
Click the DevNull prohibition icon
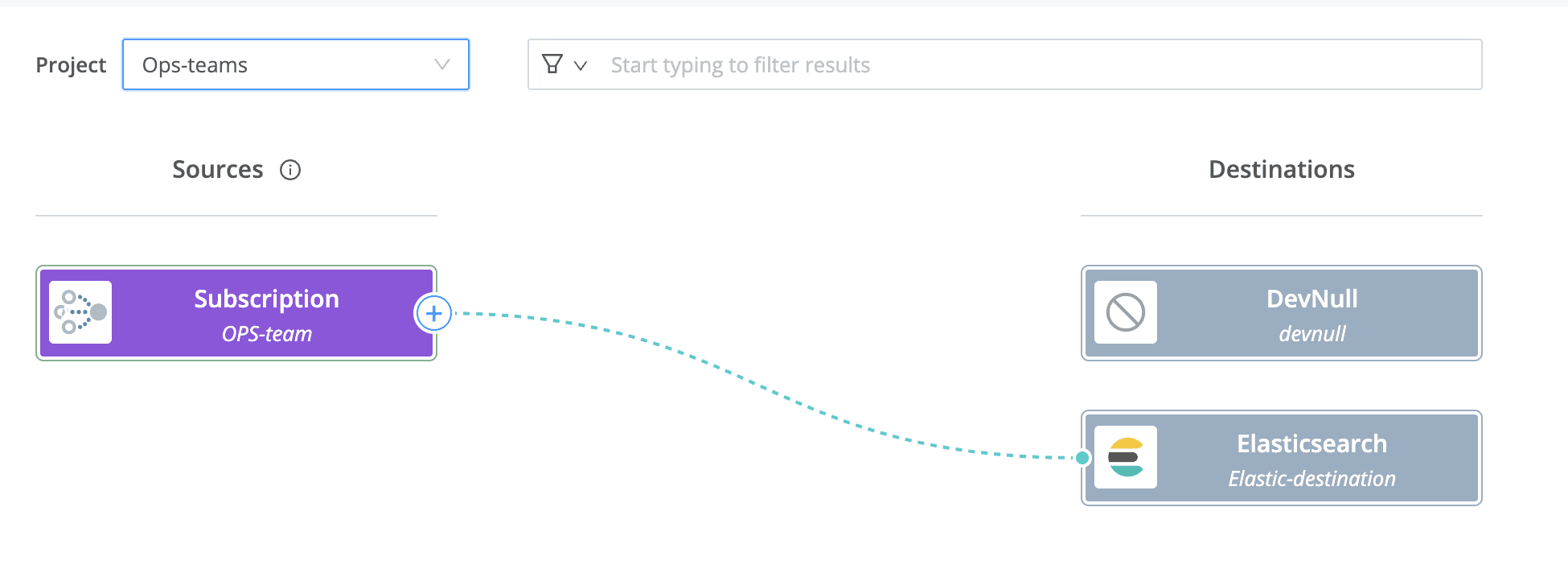pyautogui.click(x=1125, y=313)
